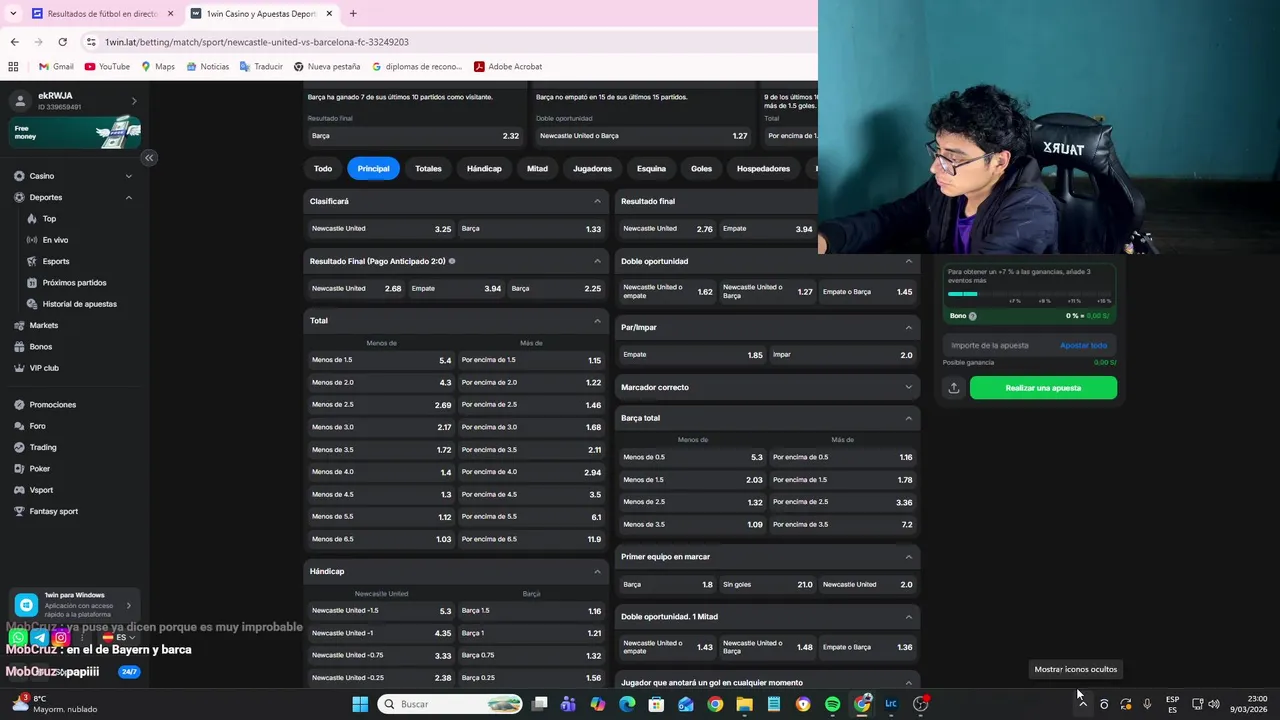Open the ES language selector
This screenshot has height=720, width=1280.
(x=118, y=637)
